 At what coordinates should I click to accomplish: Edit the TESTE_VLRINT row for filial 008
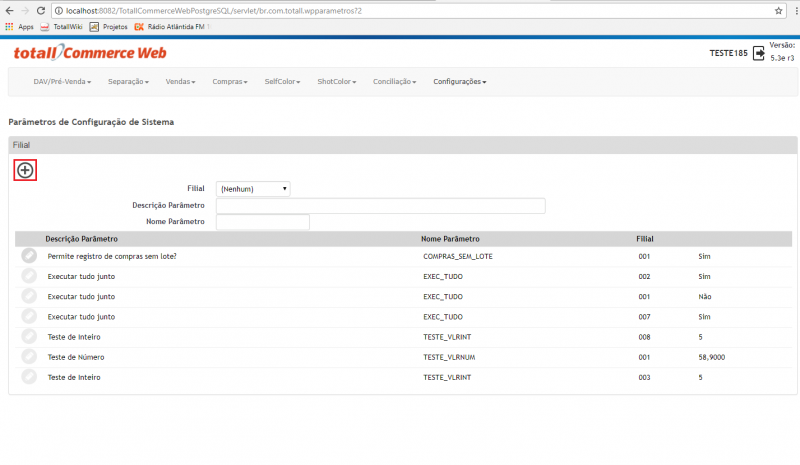pyautogui.click(x=29, y=336)
